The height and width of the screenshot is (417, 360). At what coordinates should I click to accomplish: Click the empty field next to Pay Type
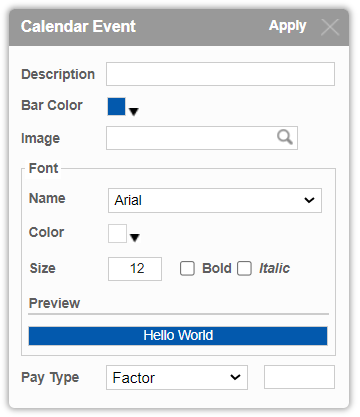tap(299, 377)
